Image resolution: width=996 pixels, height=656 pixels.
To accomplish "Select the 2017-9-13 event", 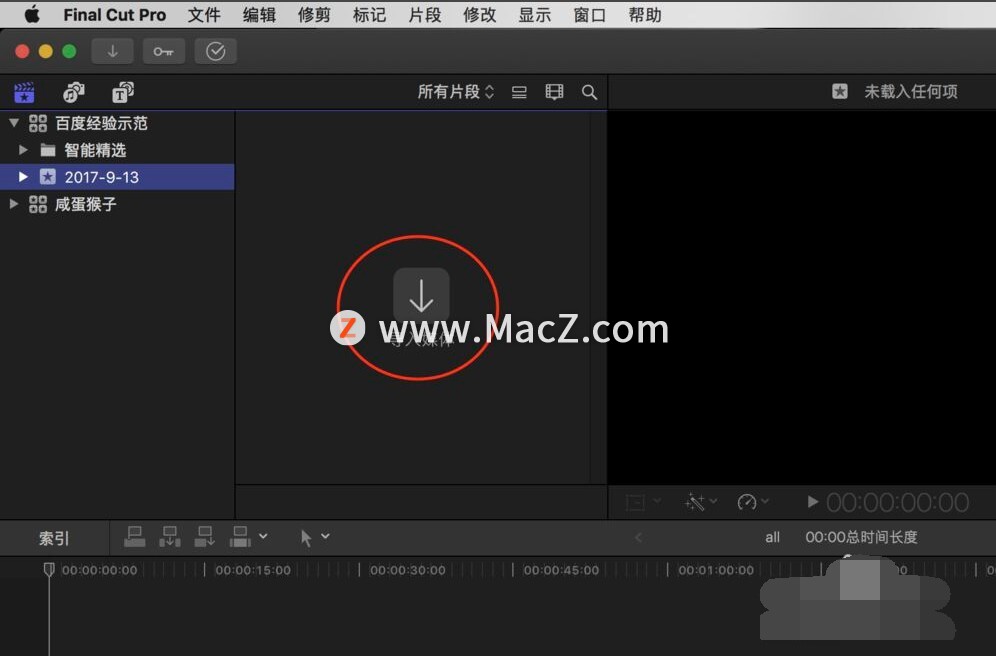I will [118, 177].
